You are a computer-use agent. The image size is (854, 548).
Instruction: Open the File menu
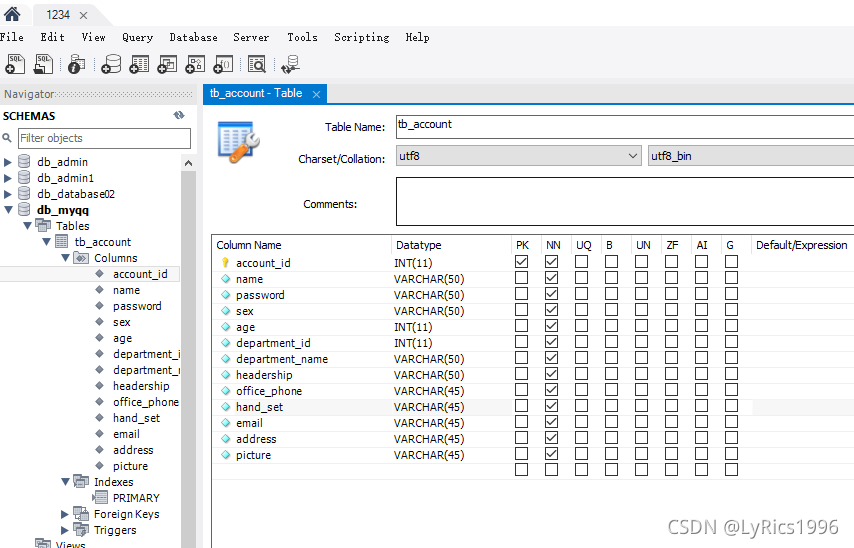11,37
